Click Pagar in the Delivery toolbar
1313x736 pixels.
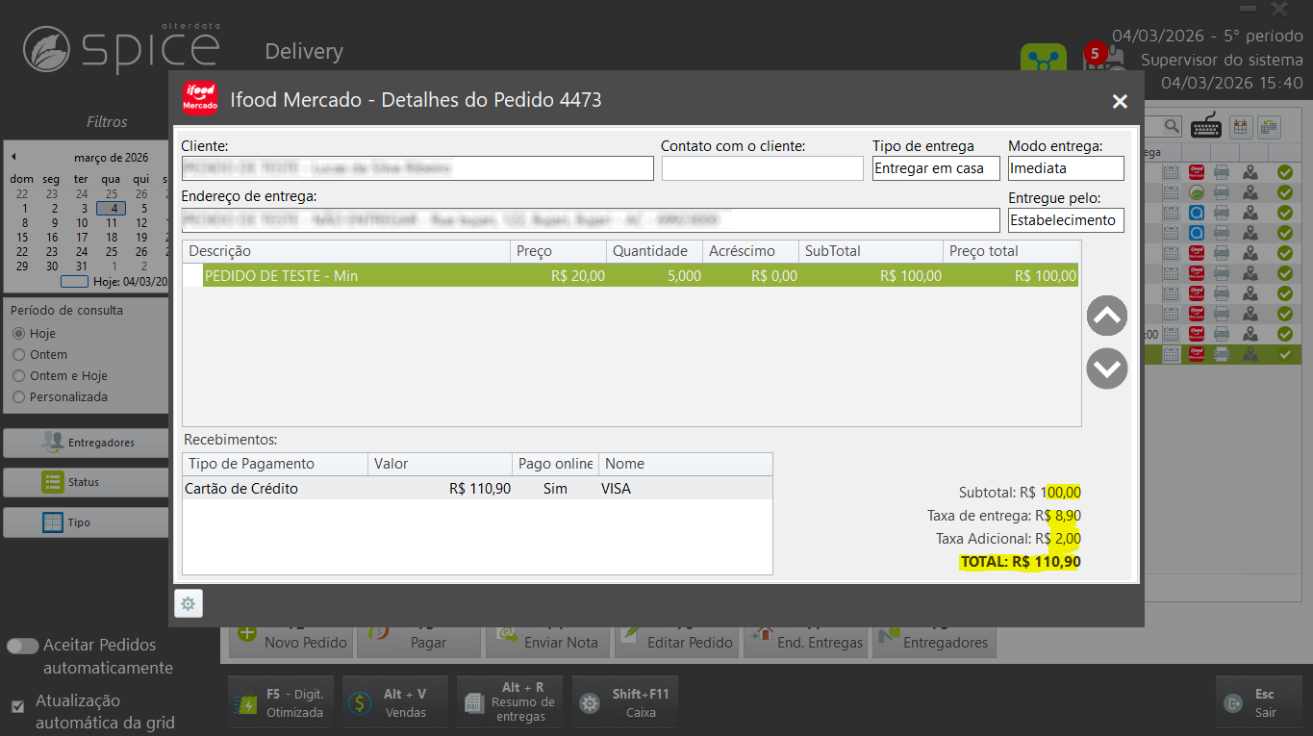[419, 641]
